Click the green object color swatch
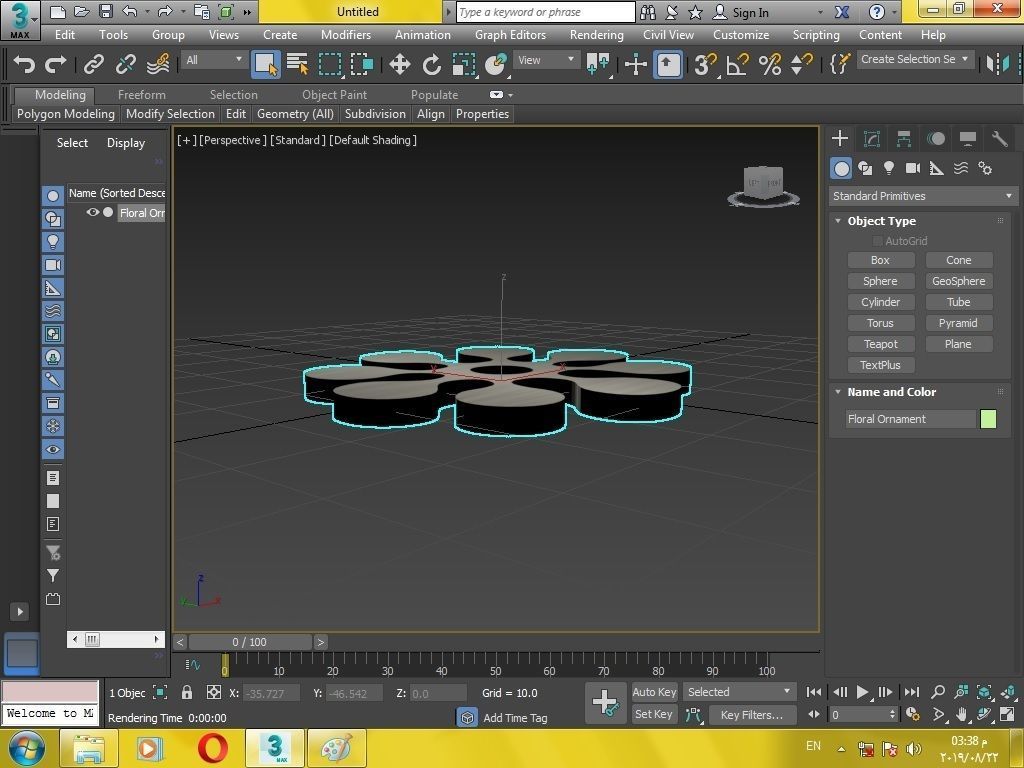The image size is (1024, 768). [988, 419]
